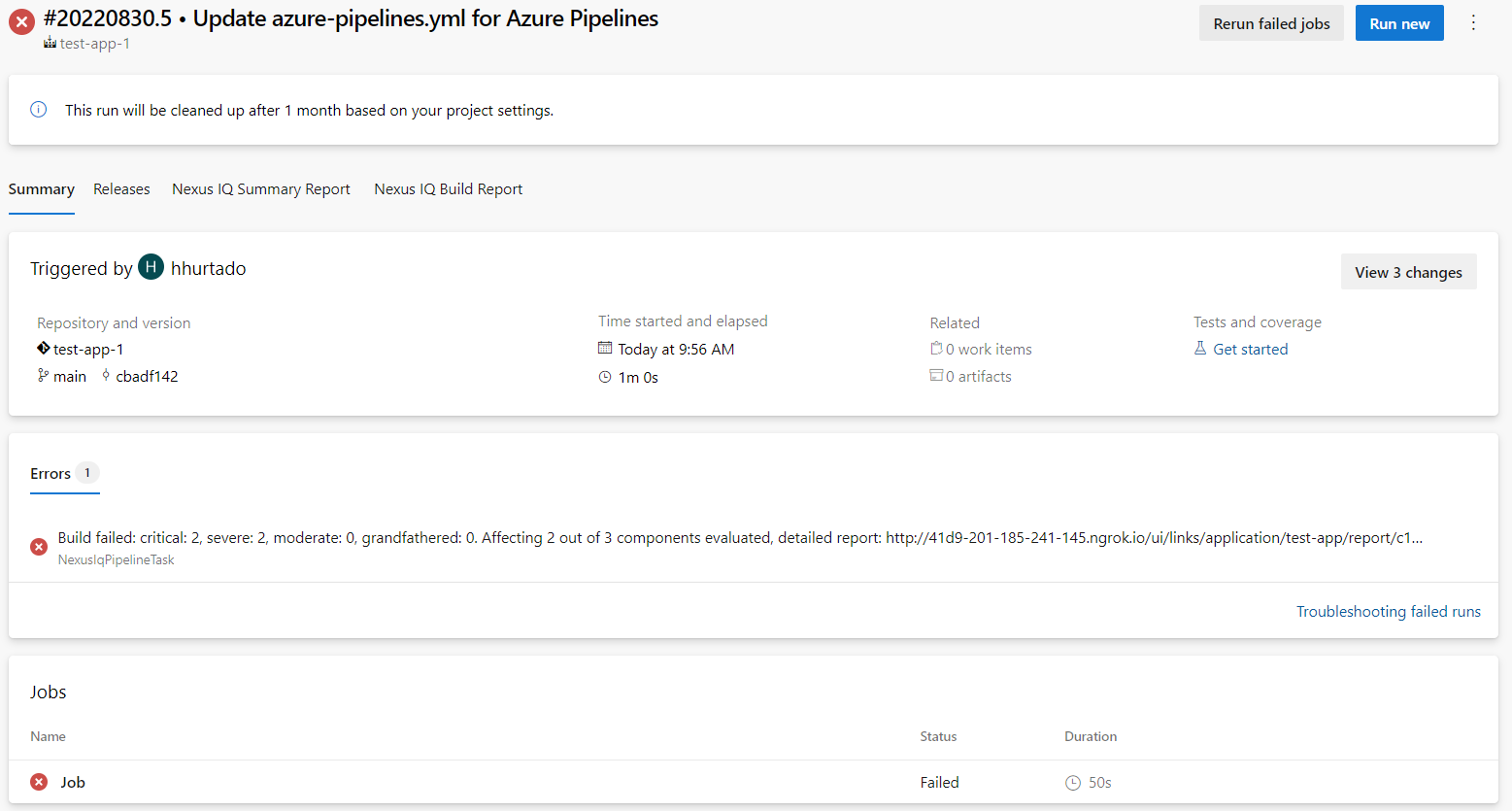Screen dimensions: 1512x811
Task: Open the Troubleshooting failed runs link
Action: pos(1388,611)
